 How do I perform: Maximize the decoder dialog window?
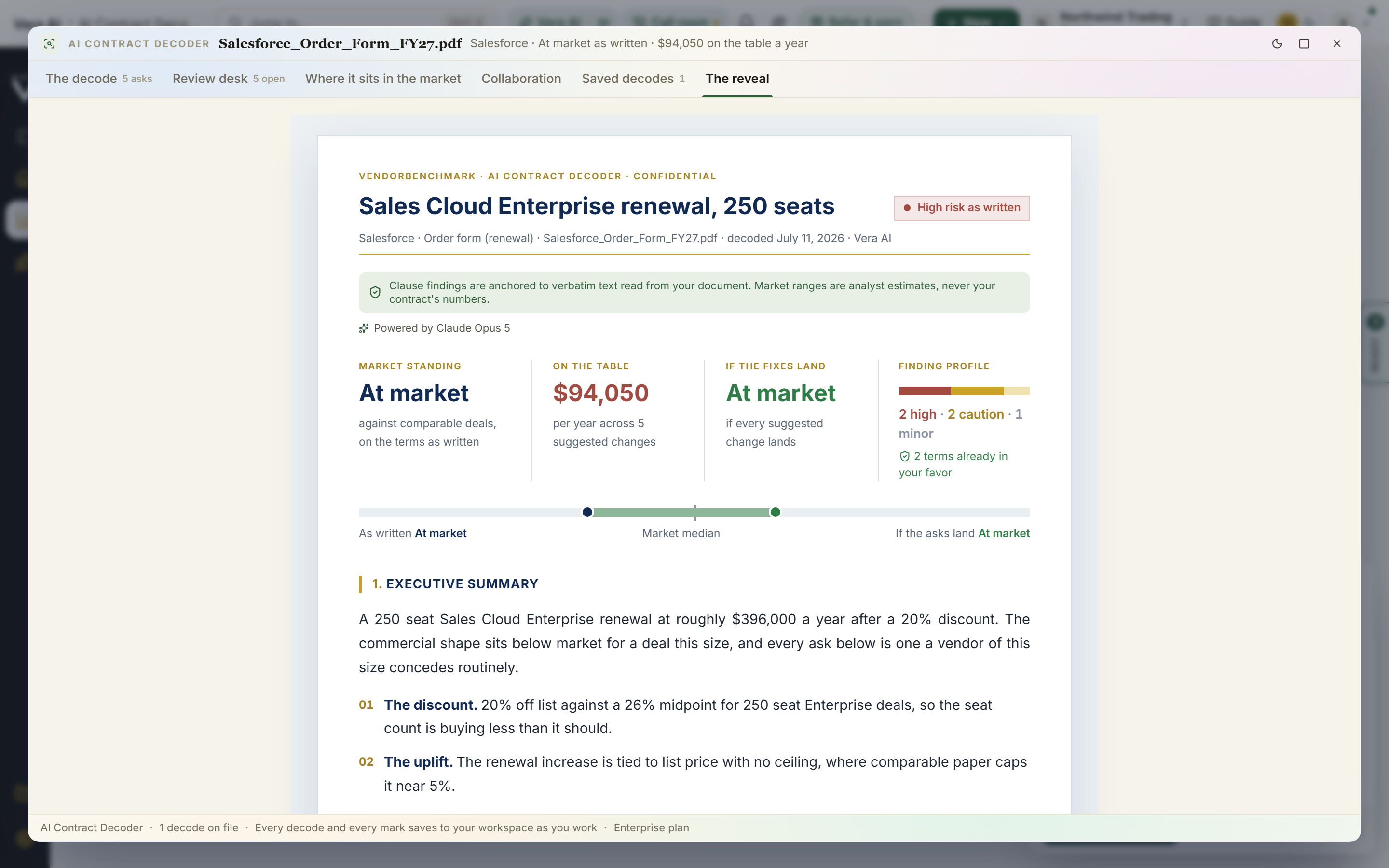point(1304,43)
